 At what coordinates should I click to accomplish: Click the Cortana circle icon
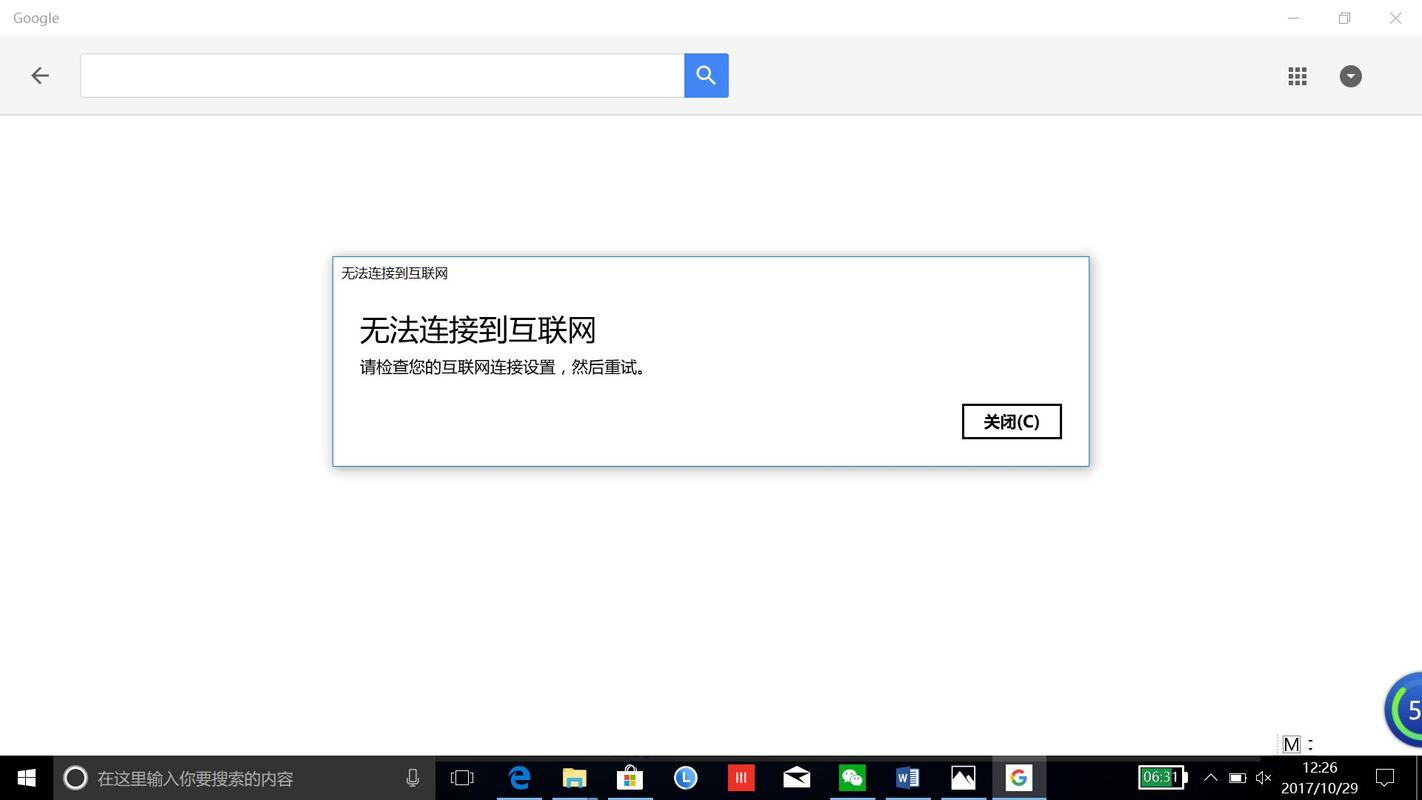click(75, 778)
